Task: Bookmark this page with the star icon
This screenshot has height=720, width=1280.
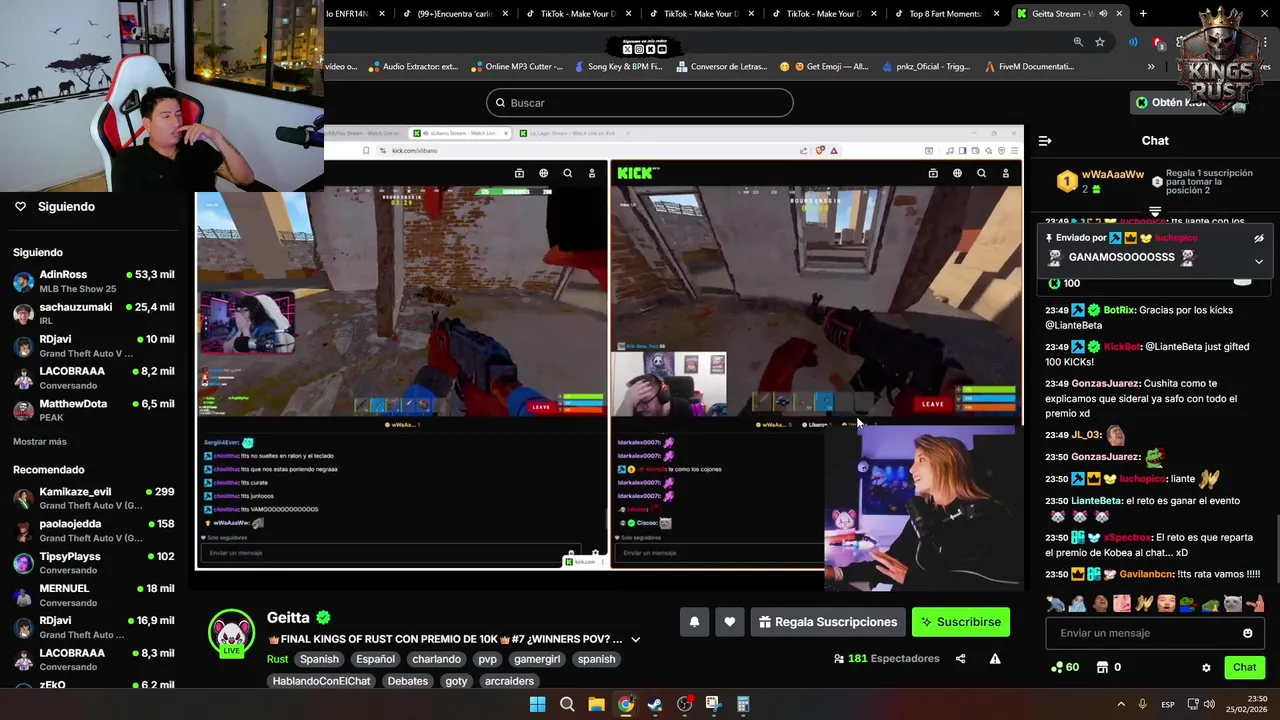Action: click(1100, 42)
